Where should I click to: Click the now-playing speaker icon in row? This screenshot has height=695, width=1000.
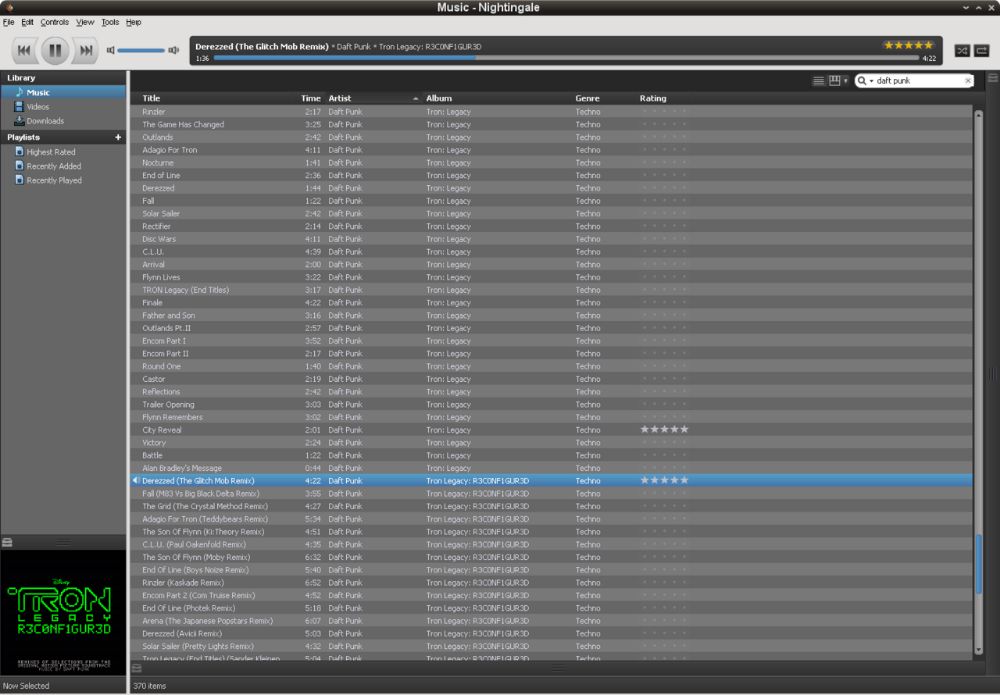click(x=135, y=481)
